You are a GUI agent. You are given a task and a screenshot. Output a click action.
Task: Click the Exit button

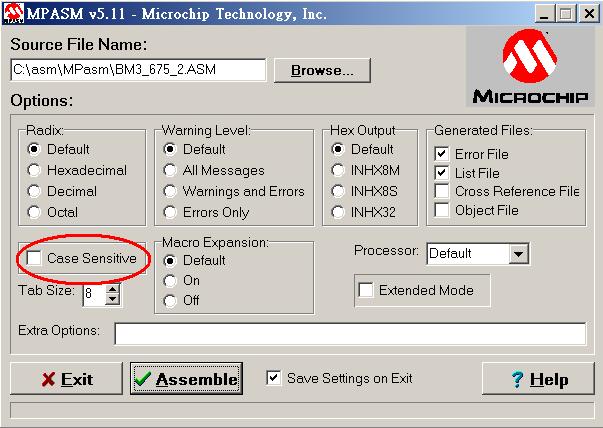click(67, 378)
